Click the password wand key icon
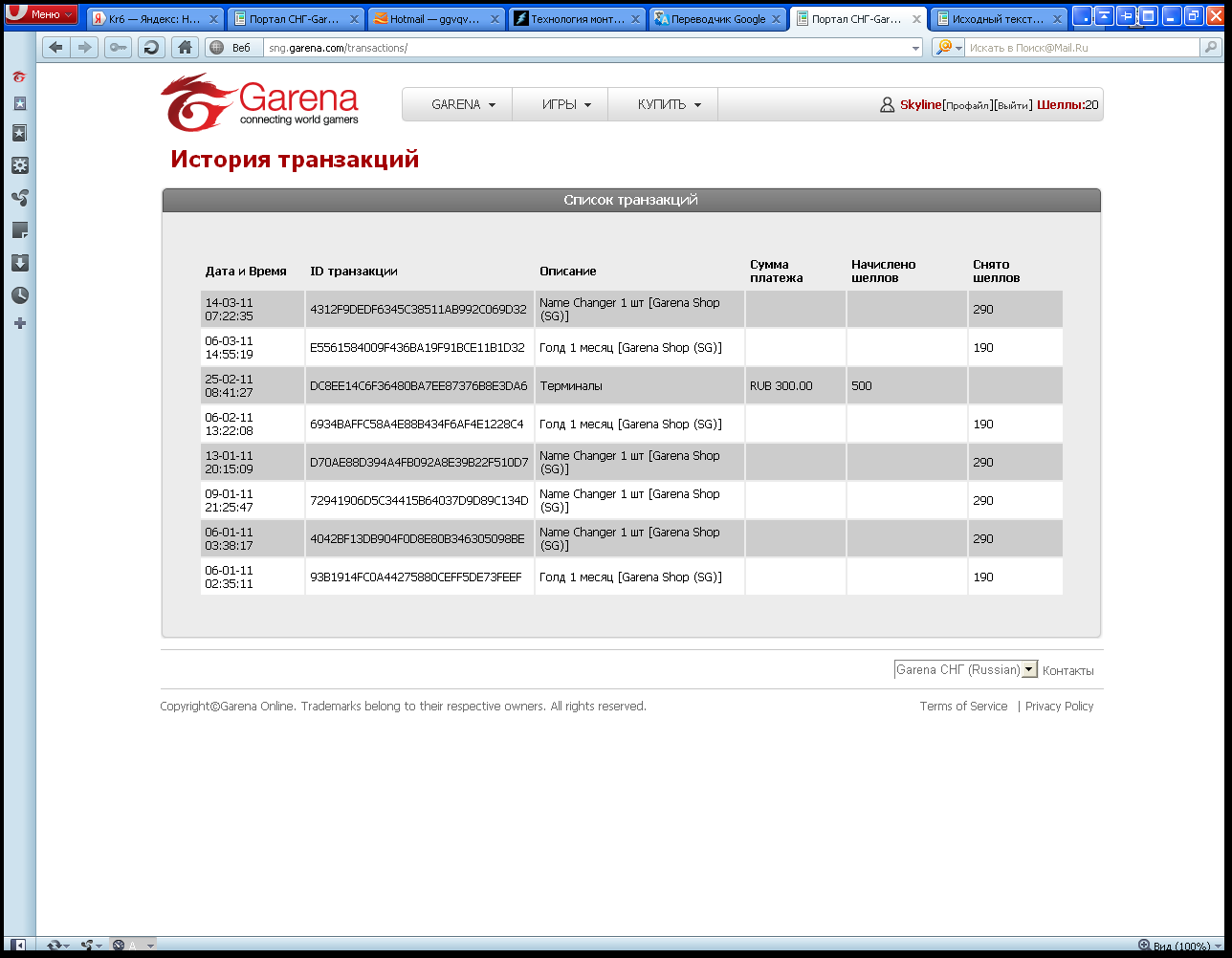 (x=119, y=48)
